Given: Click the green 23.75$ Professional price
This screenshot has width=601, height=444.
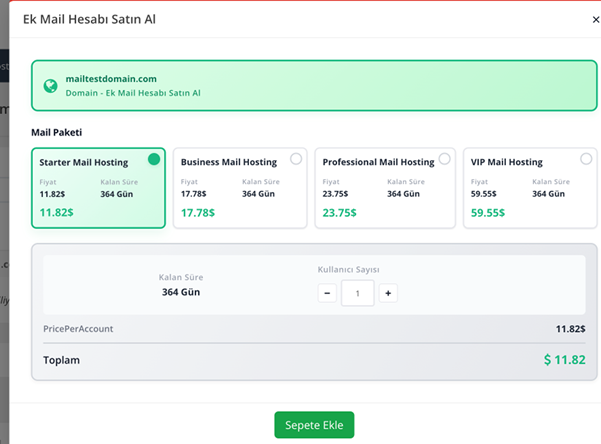Looking at the screenshot, I should [339, 212].
